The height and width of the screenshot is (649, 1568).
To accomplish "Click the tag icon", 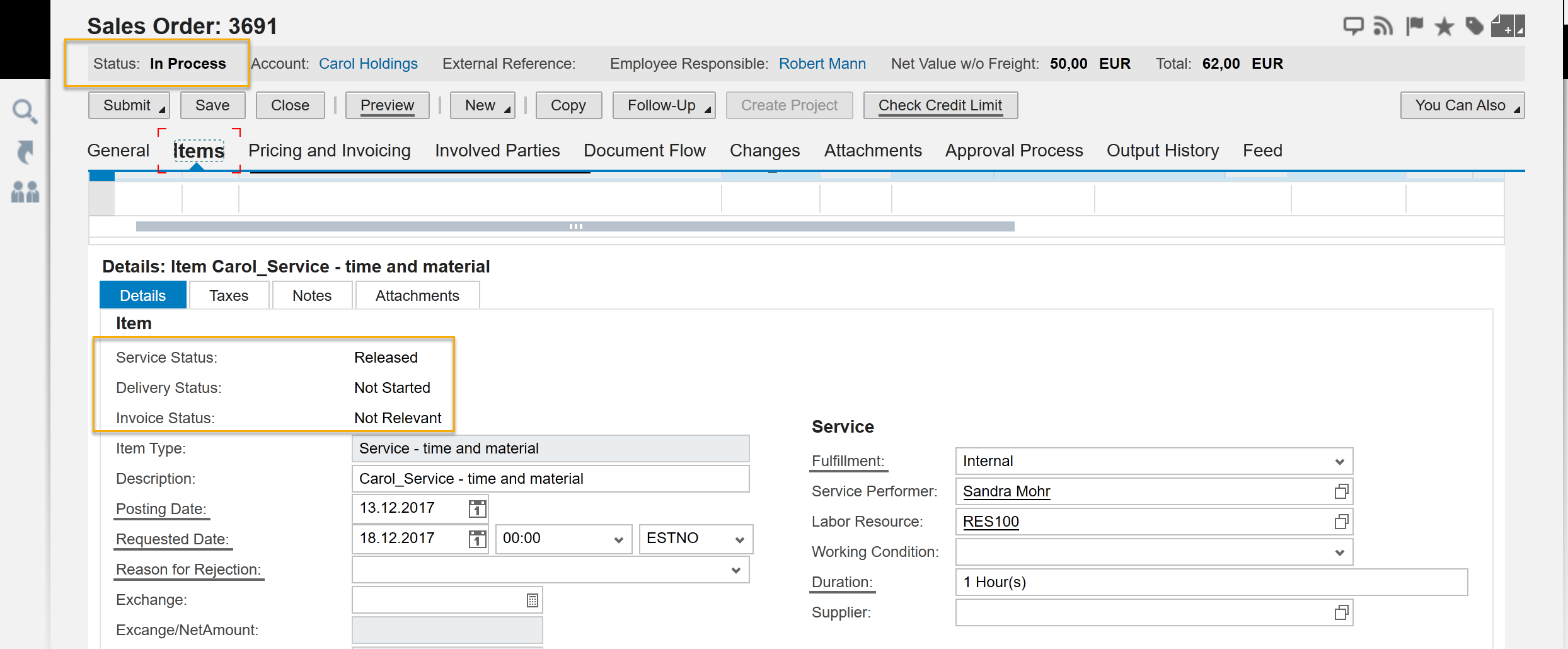I will coord(1475,26).
